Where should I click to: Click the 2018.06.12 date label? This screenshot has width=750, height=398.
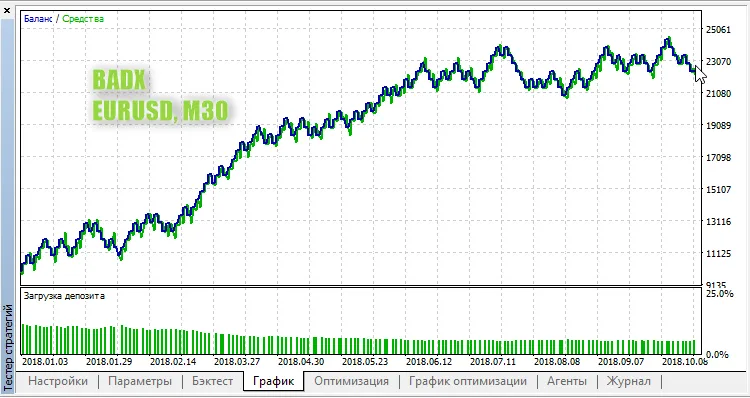pos(430,362)
